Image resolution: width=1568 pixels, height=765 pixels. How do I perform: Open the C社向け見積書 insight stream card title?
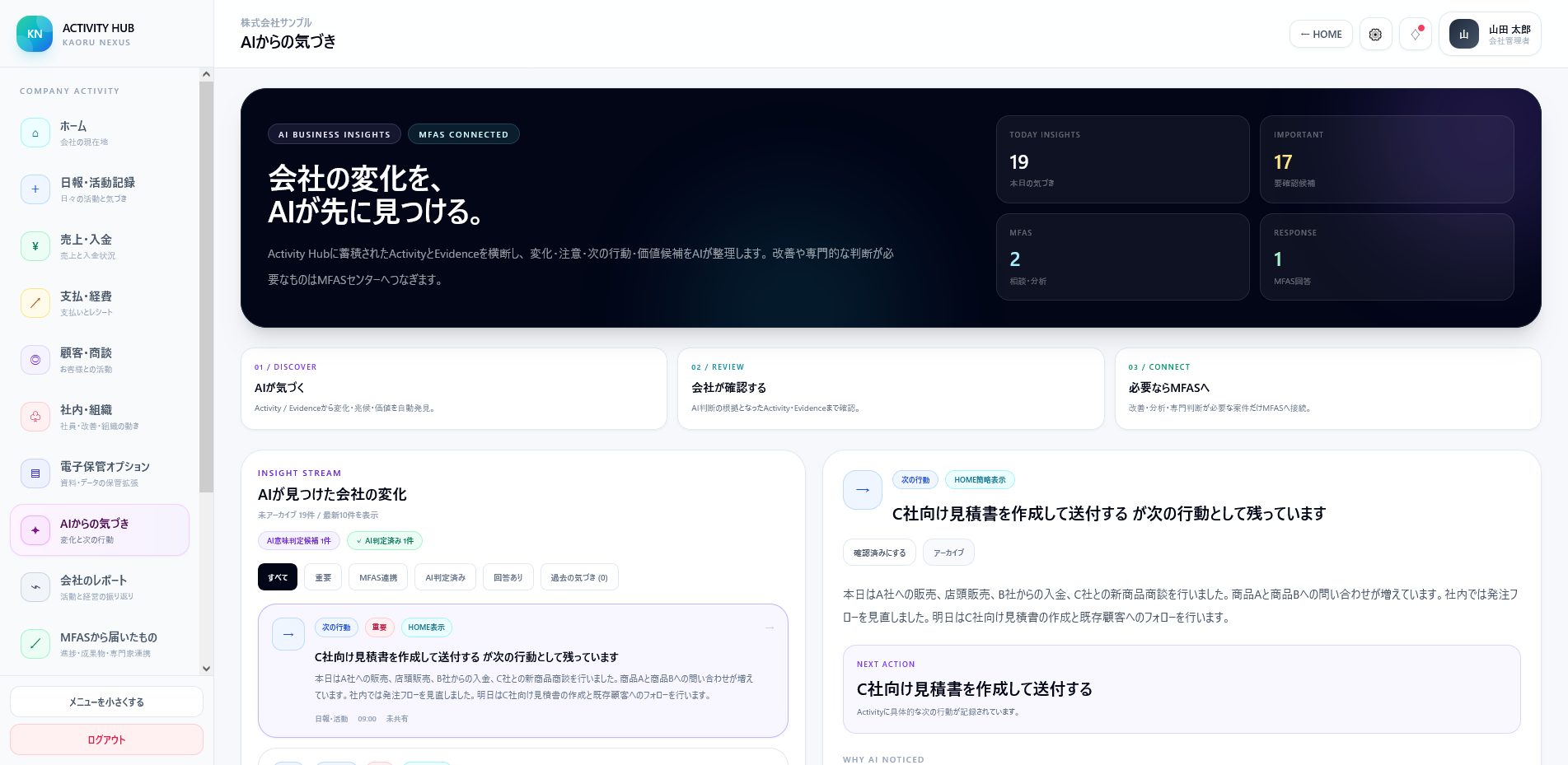coord(466,657)
